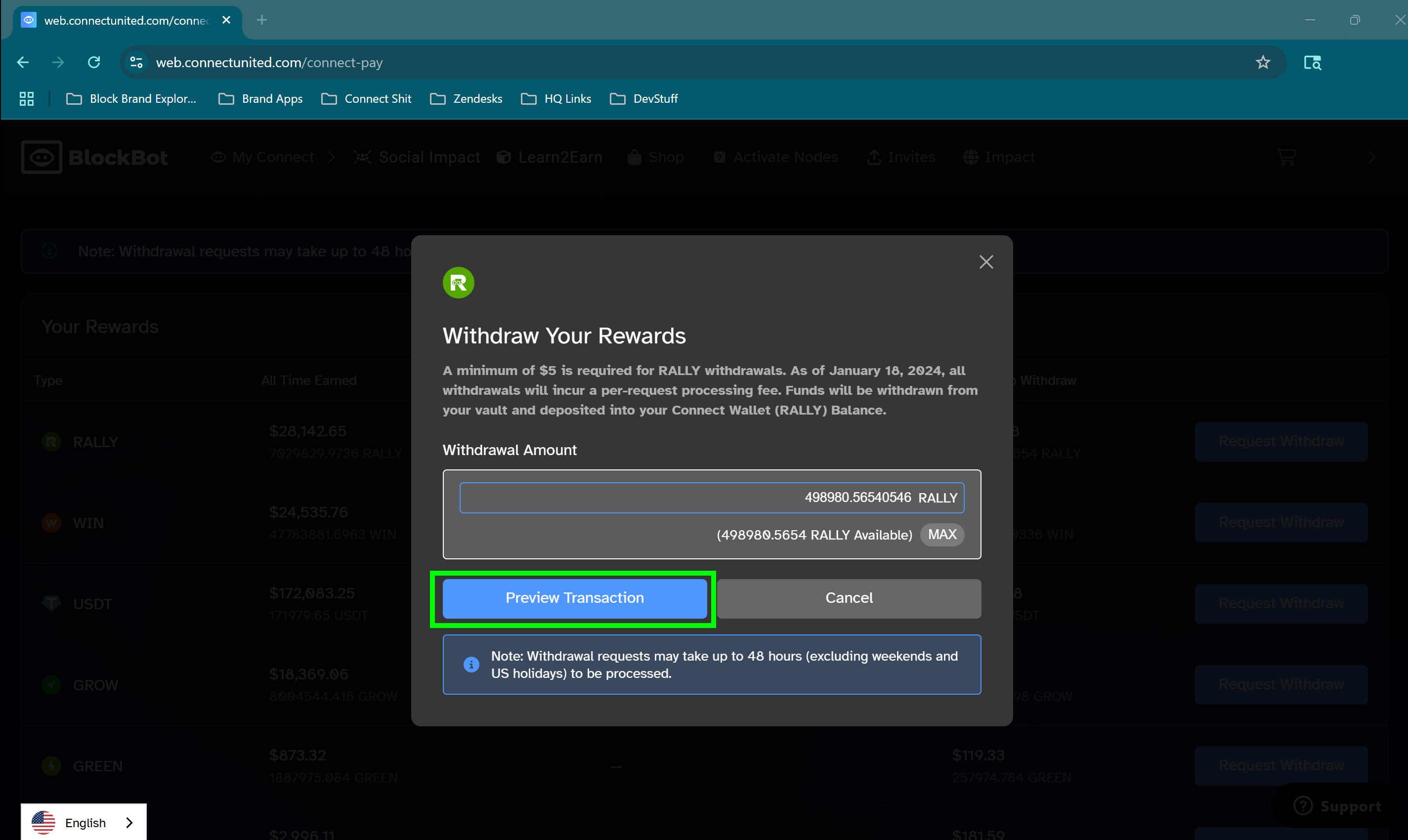Click Type column header
The width and height of the screenshot is (1408, 840).
click(x=47, y=380)
